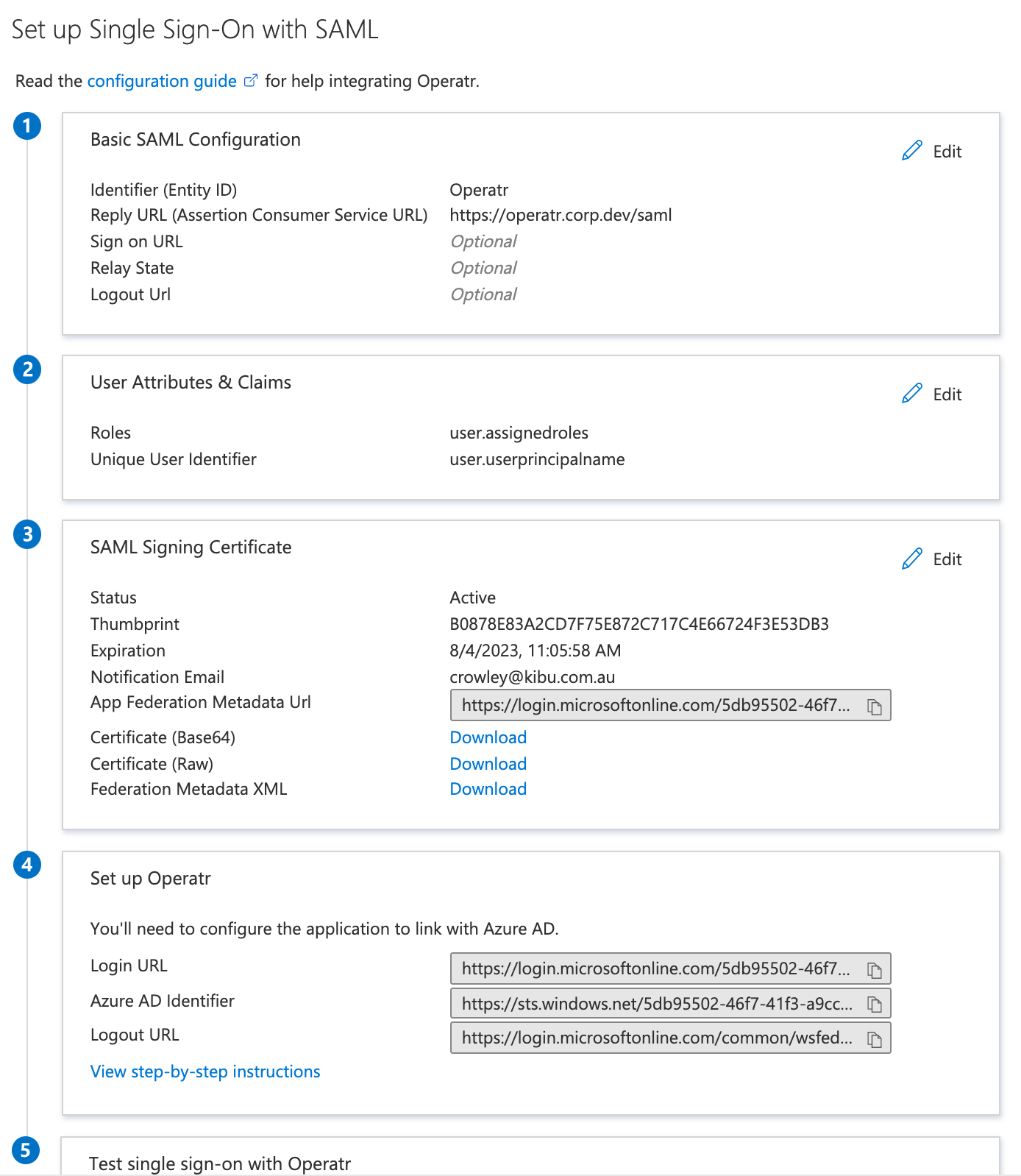Click the Logout Url Optional placeholder

[x=484, y=294]
